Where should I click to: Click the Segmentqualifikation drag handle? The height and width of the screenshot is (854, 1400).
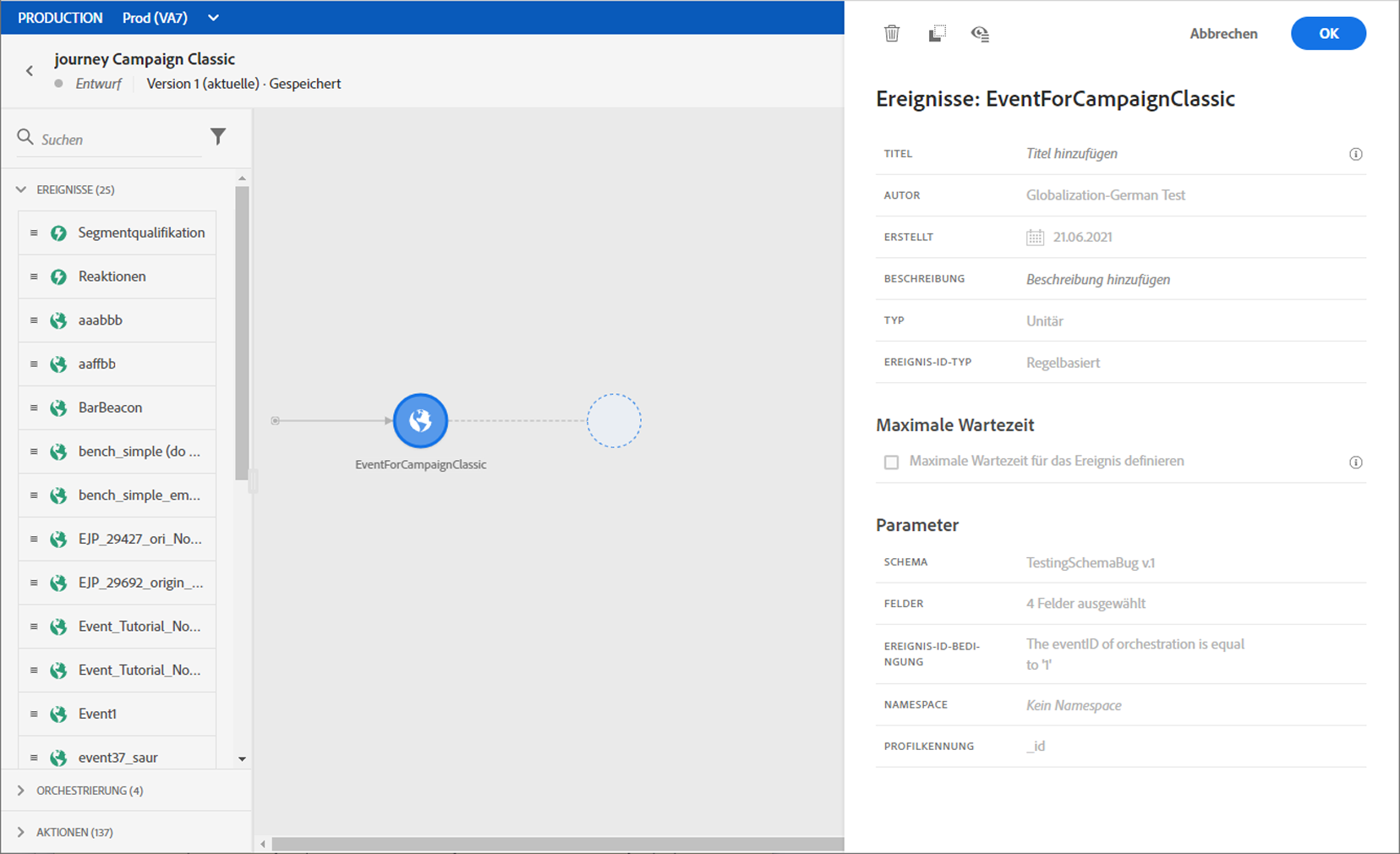34,233
